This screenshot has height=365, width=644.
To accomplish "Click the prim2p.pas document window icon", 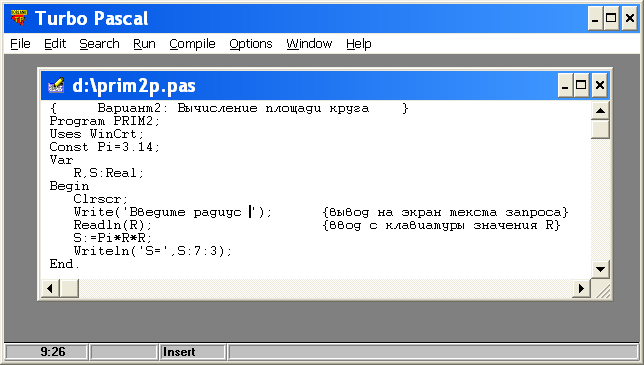I will [56, 85].
